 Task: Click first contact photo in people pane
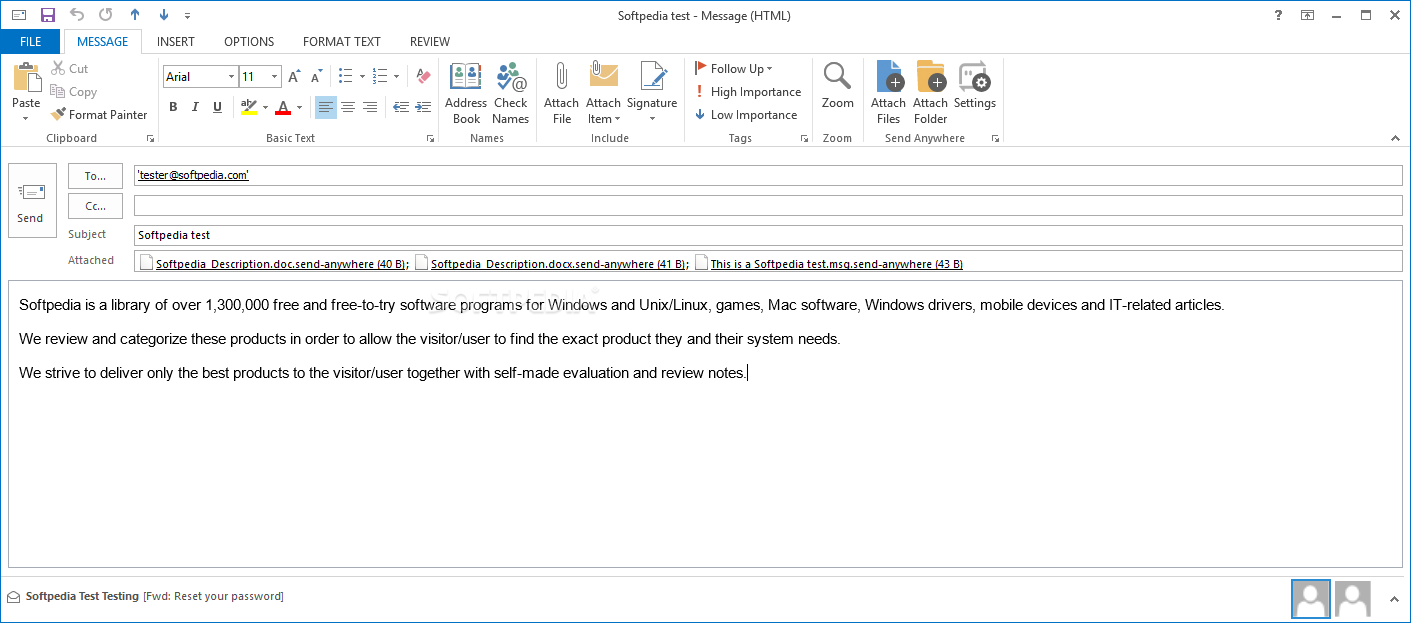(1311, 598)
